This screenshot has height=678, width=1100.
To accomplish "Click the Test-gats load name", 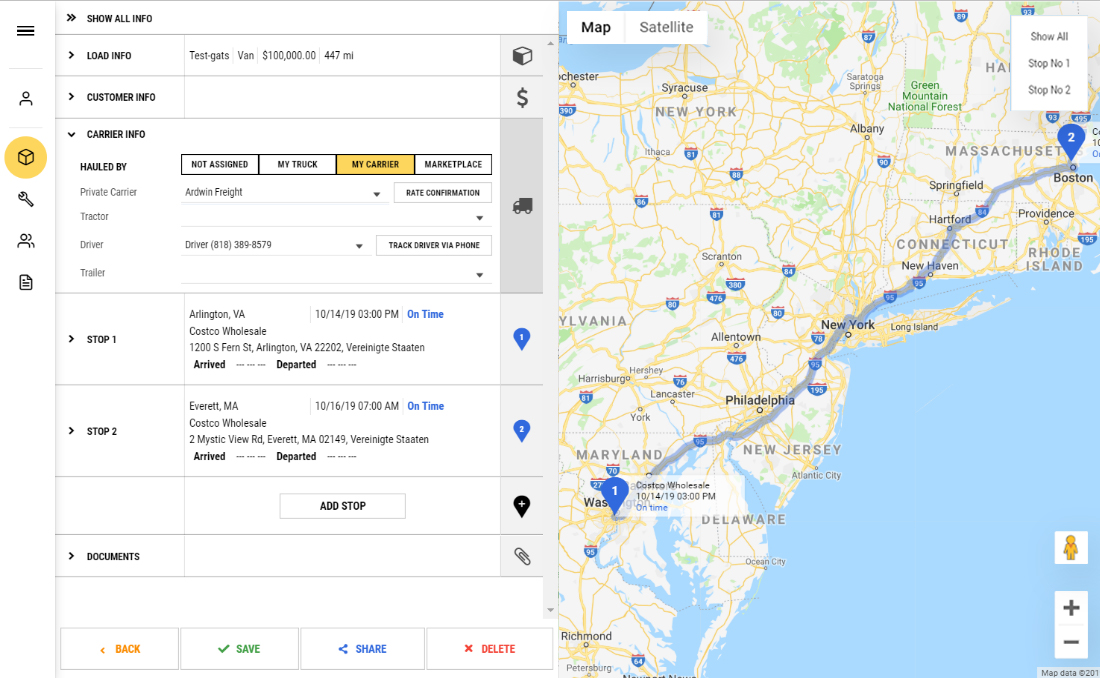I will (209, 55).
